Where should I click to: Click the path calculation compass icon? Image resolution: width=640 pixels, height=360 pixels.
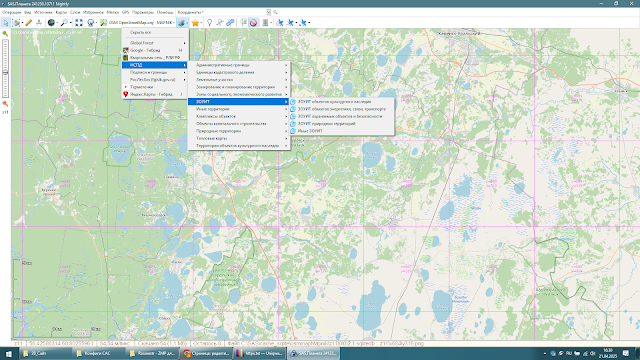[x=39, y=23]
